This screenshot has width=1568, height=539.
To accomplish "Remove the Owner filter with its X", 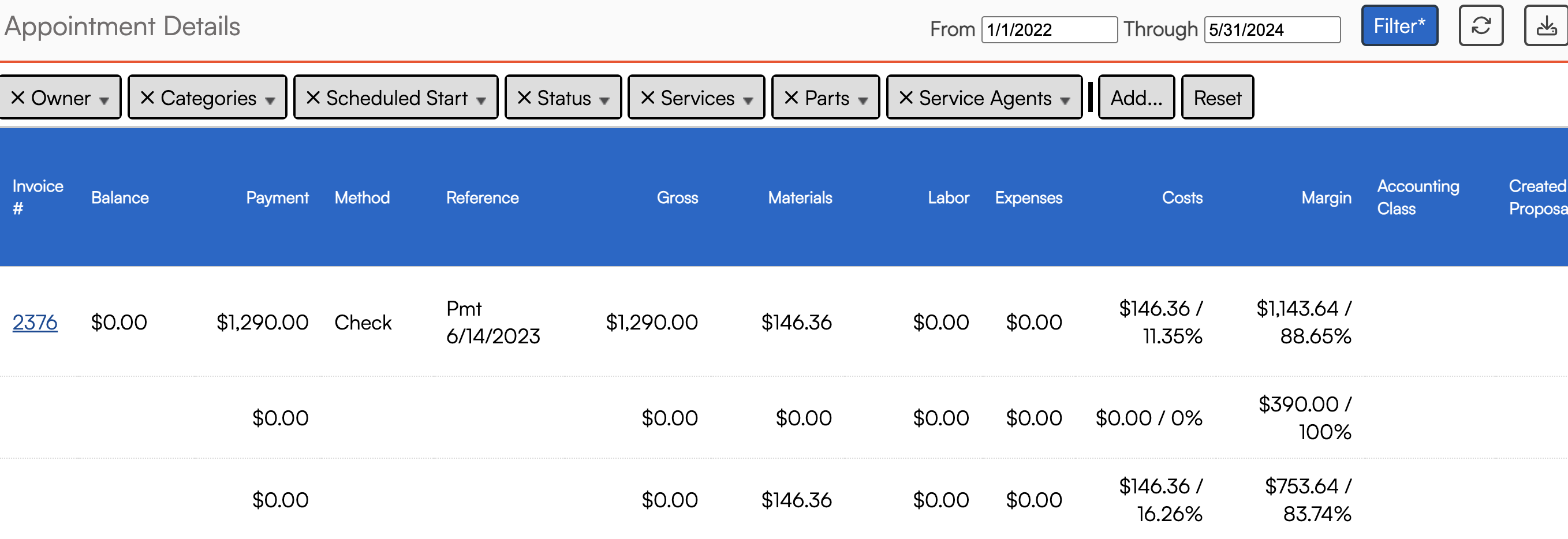I will pos(18,98).
